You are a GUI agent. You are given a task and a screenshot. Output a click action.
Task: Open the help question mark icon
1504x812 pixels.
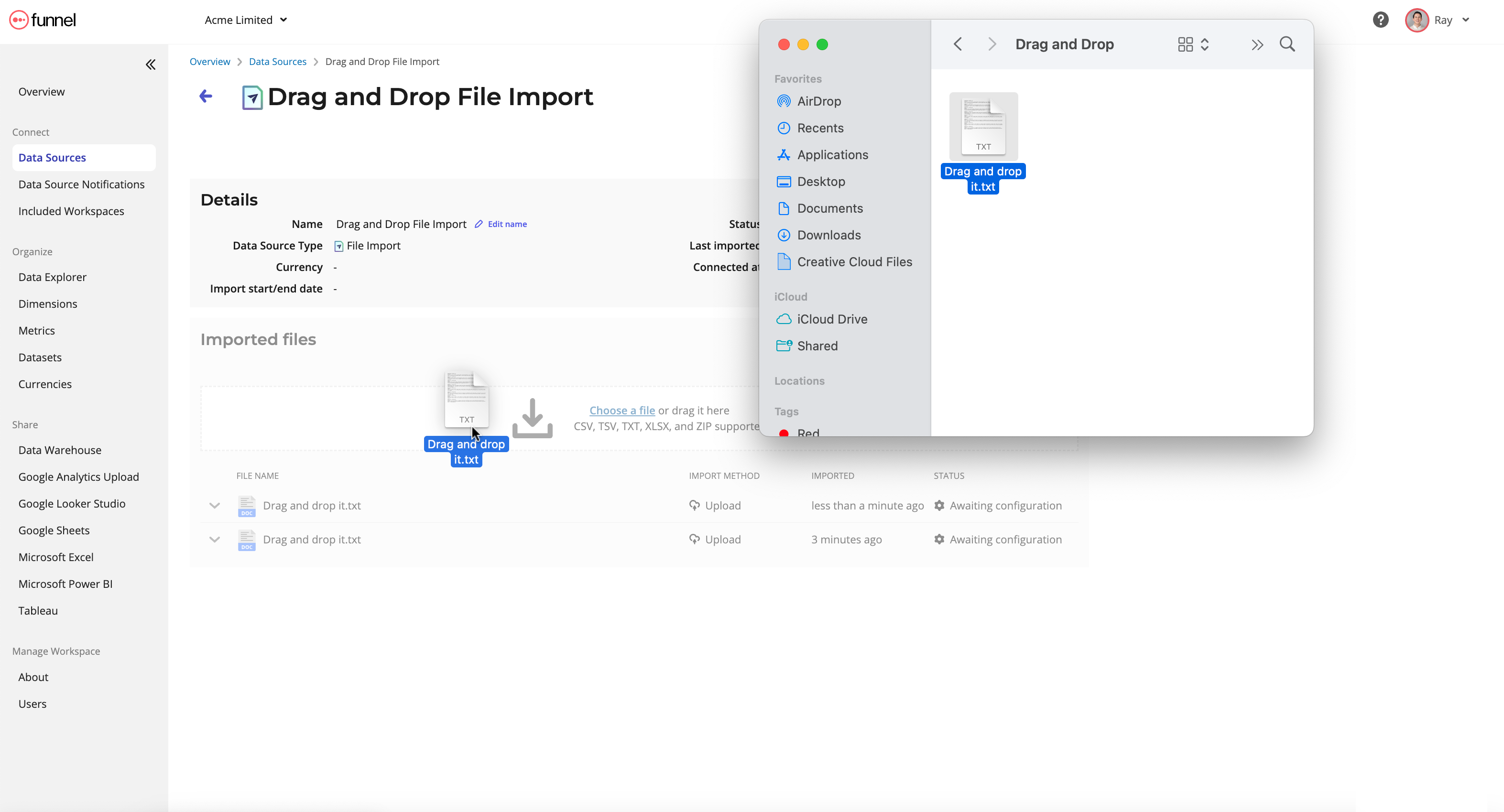coord(1380,19)
